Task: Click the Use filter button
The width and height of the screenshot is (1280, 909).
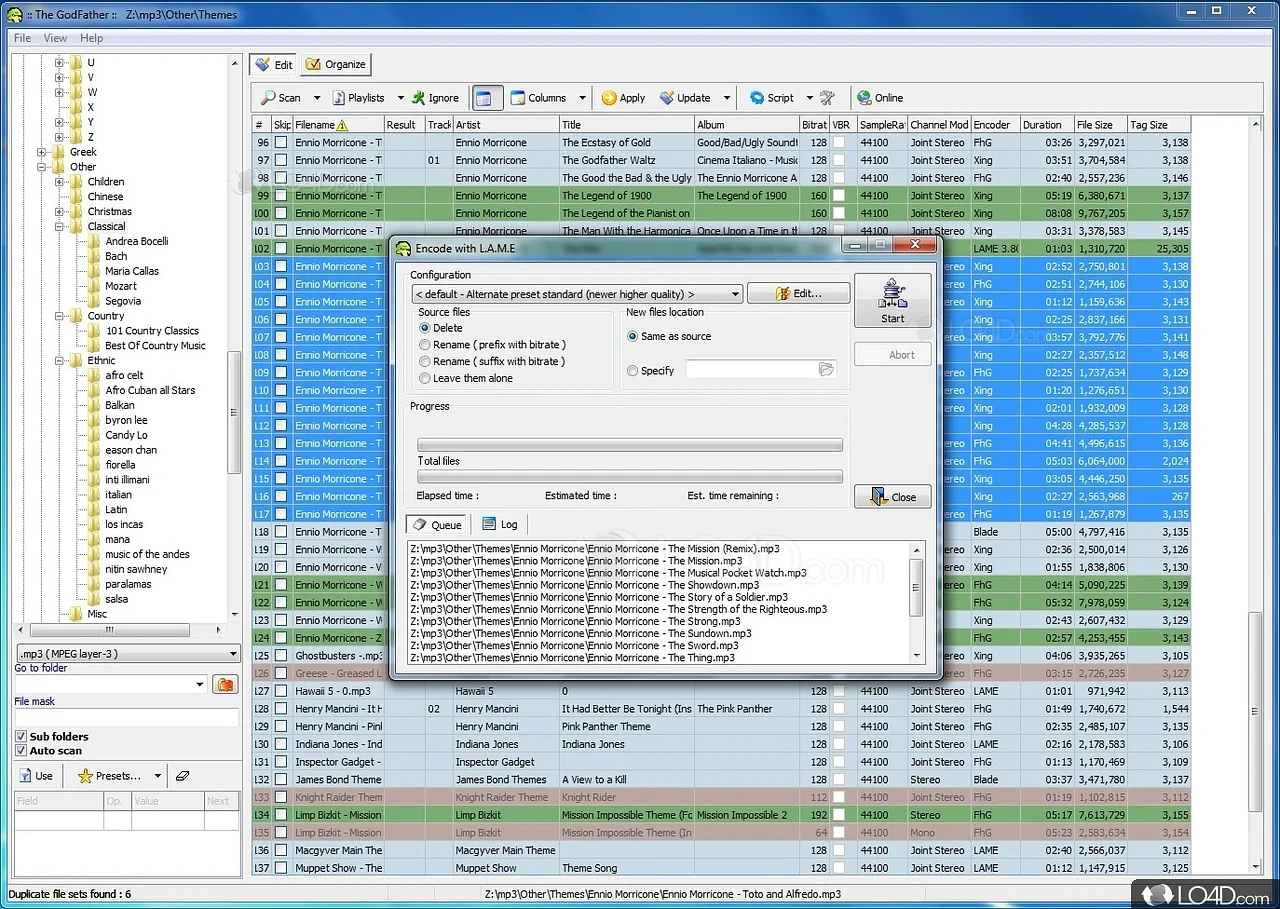Action: click(36, 775)
